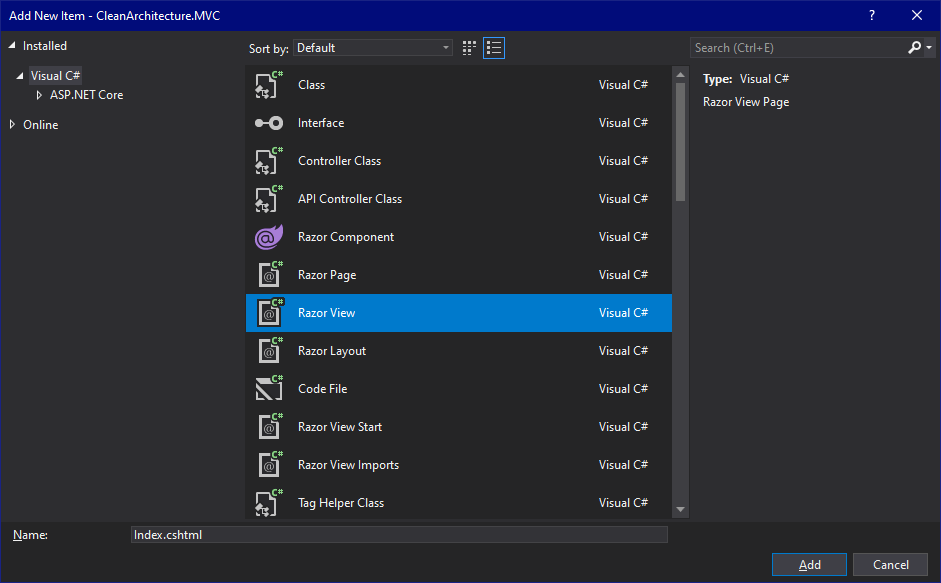The width and height of the screenshot is (941, 583).
Task: Click the purple Razor Component icon
Action: tap(269, 237)
